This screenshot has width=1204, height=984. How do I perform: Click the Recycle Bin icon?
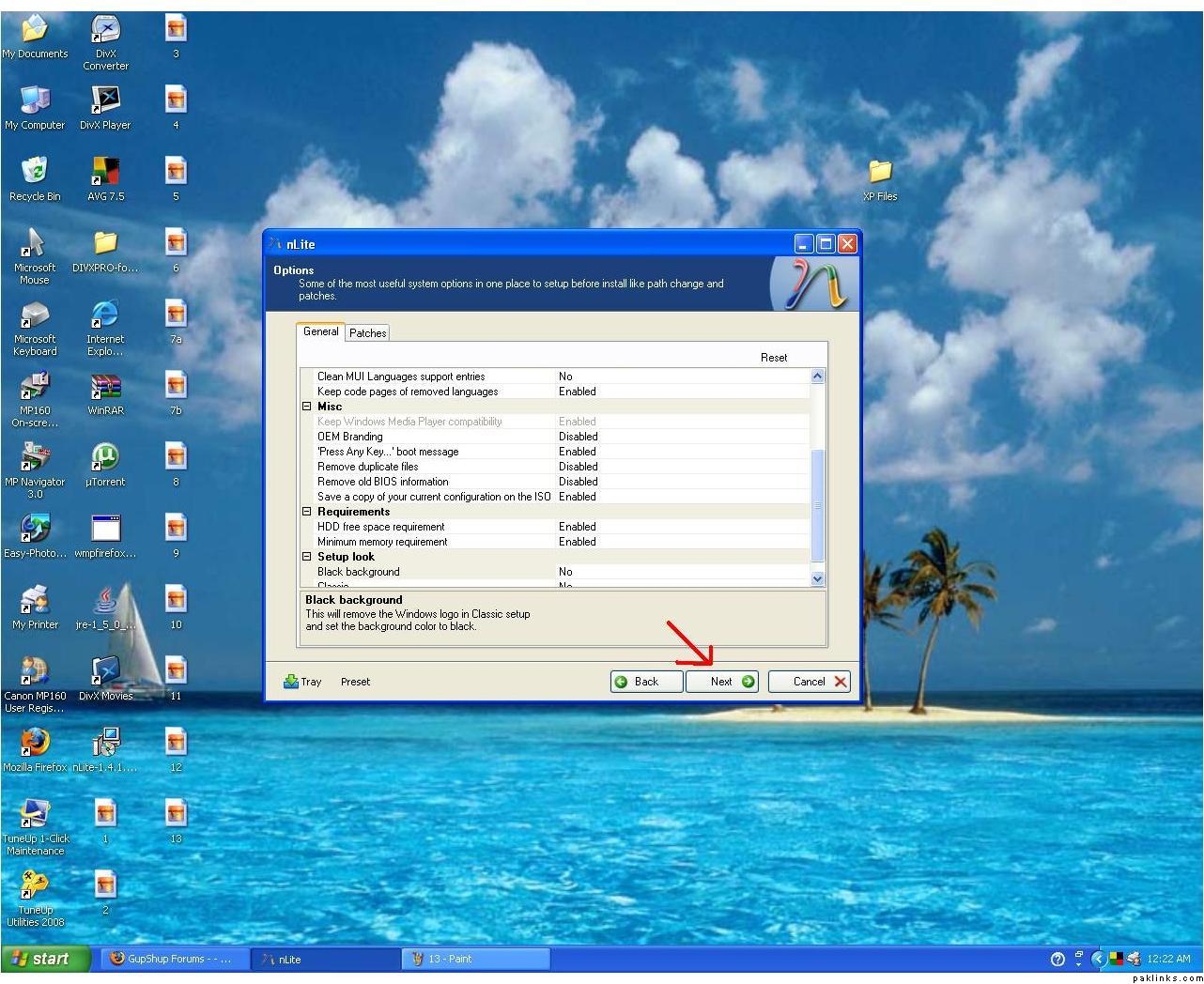(x=35, y=173)
